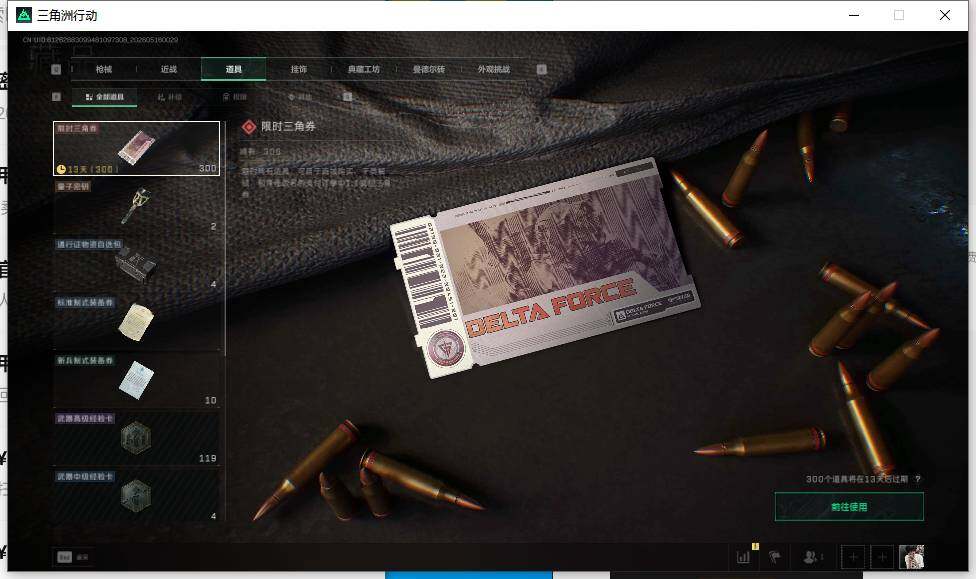
Task: Click the previous key icon left of 全部道具
Action: pos(56,96)
